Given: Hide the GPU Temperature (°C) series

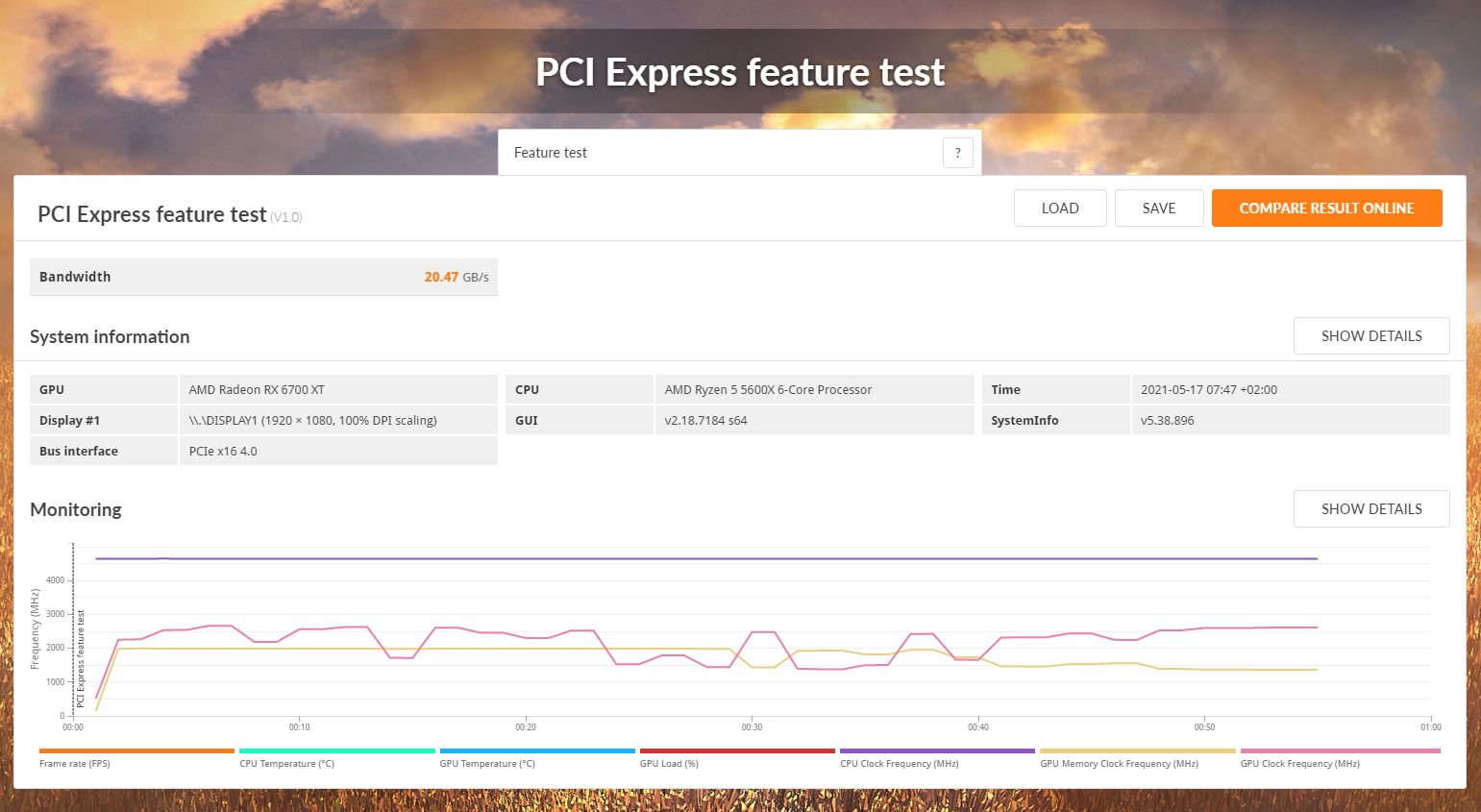Looking at the screenshot, I should click(537, 757).
